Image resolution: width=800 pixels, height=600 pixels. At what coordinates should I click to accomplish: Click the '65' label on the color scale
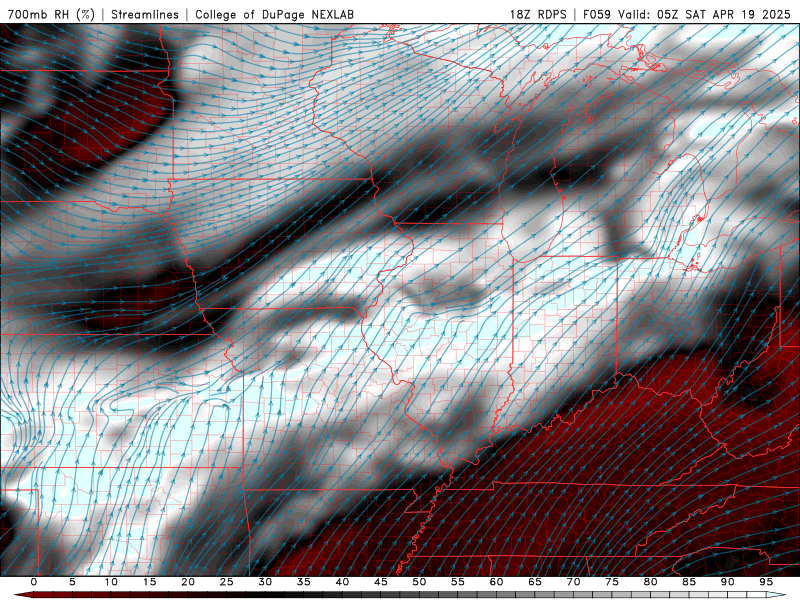point(535,582)
